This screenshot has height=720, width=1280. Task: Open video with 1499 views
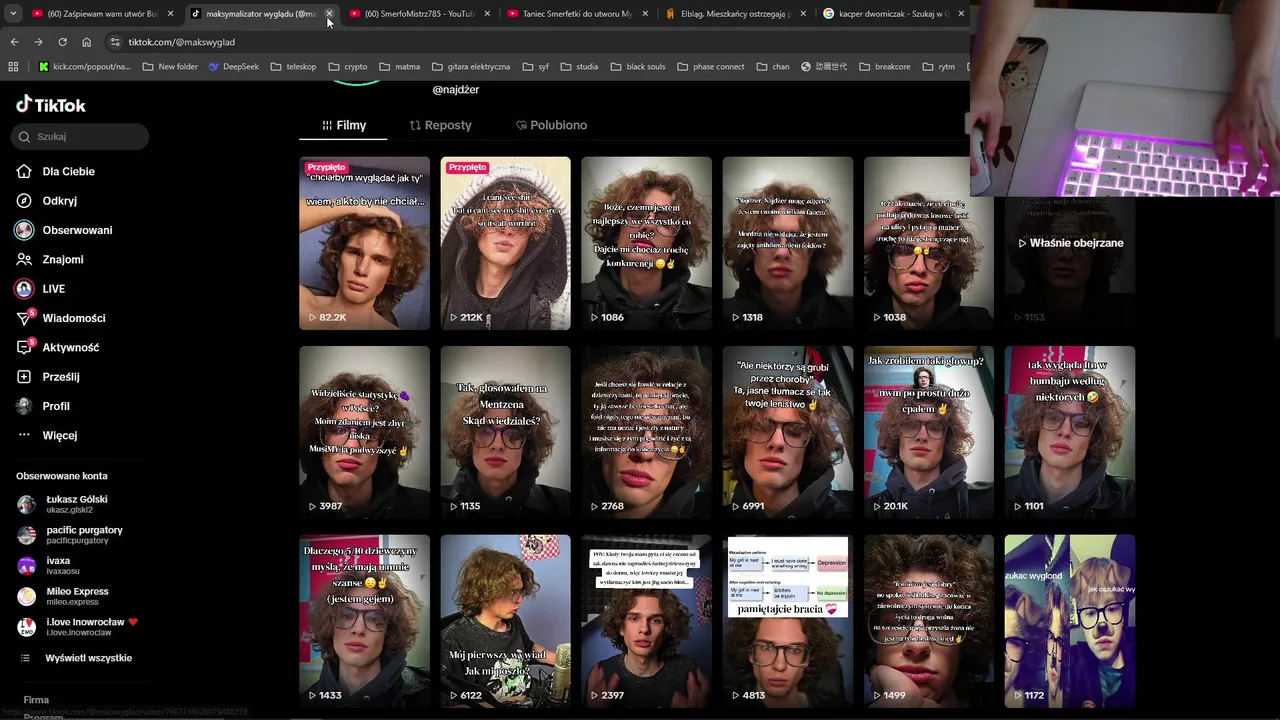coord(928,621)
